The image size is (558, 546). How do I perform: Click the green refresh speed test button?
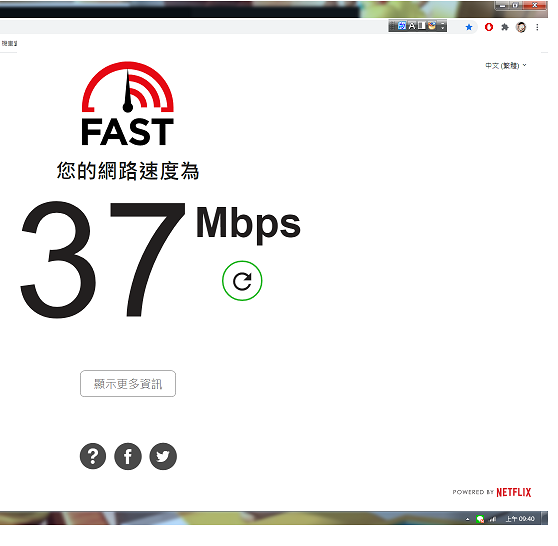click(x=242, y=281)
